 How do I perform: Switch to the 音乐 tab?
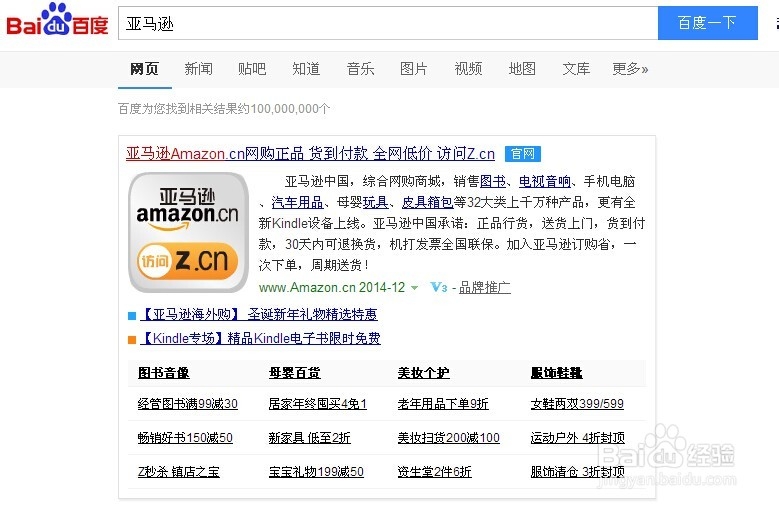pyautogui.click(x=360, y=69)
